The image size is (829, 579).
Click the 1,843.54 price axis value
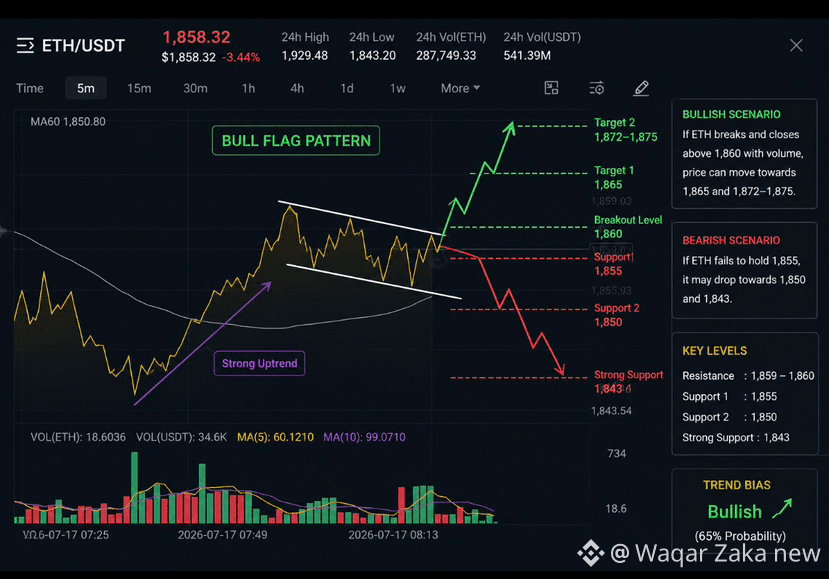pos(611,411)
